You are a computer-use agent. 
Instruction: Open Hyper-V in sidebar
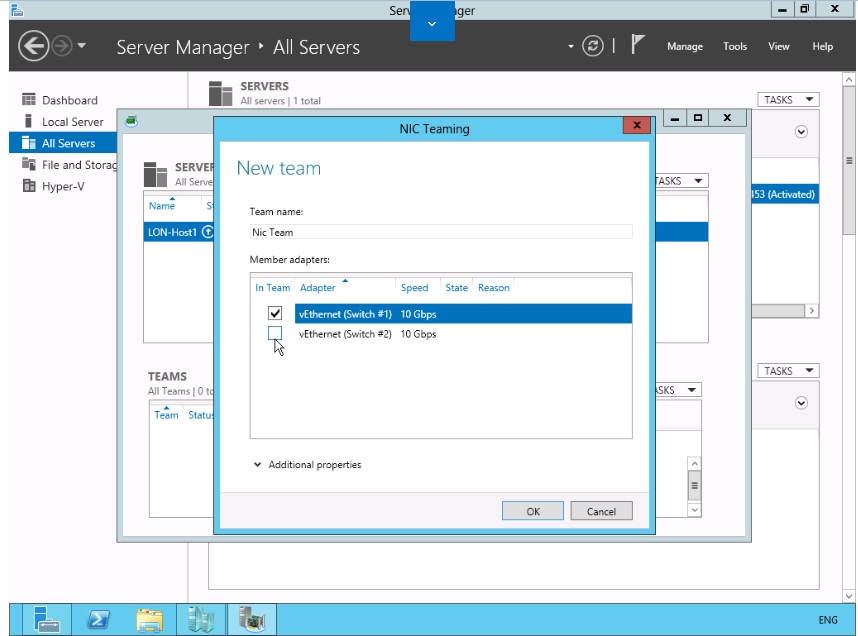tap(63, 186)
